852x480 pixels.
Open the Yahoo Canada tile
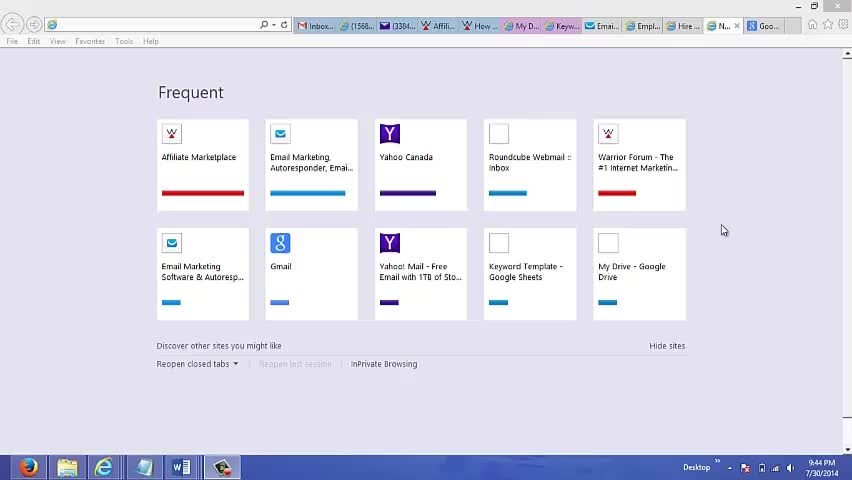(x=421, y=165)
